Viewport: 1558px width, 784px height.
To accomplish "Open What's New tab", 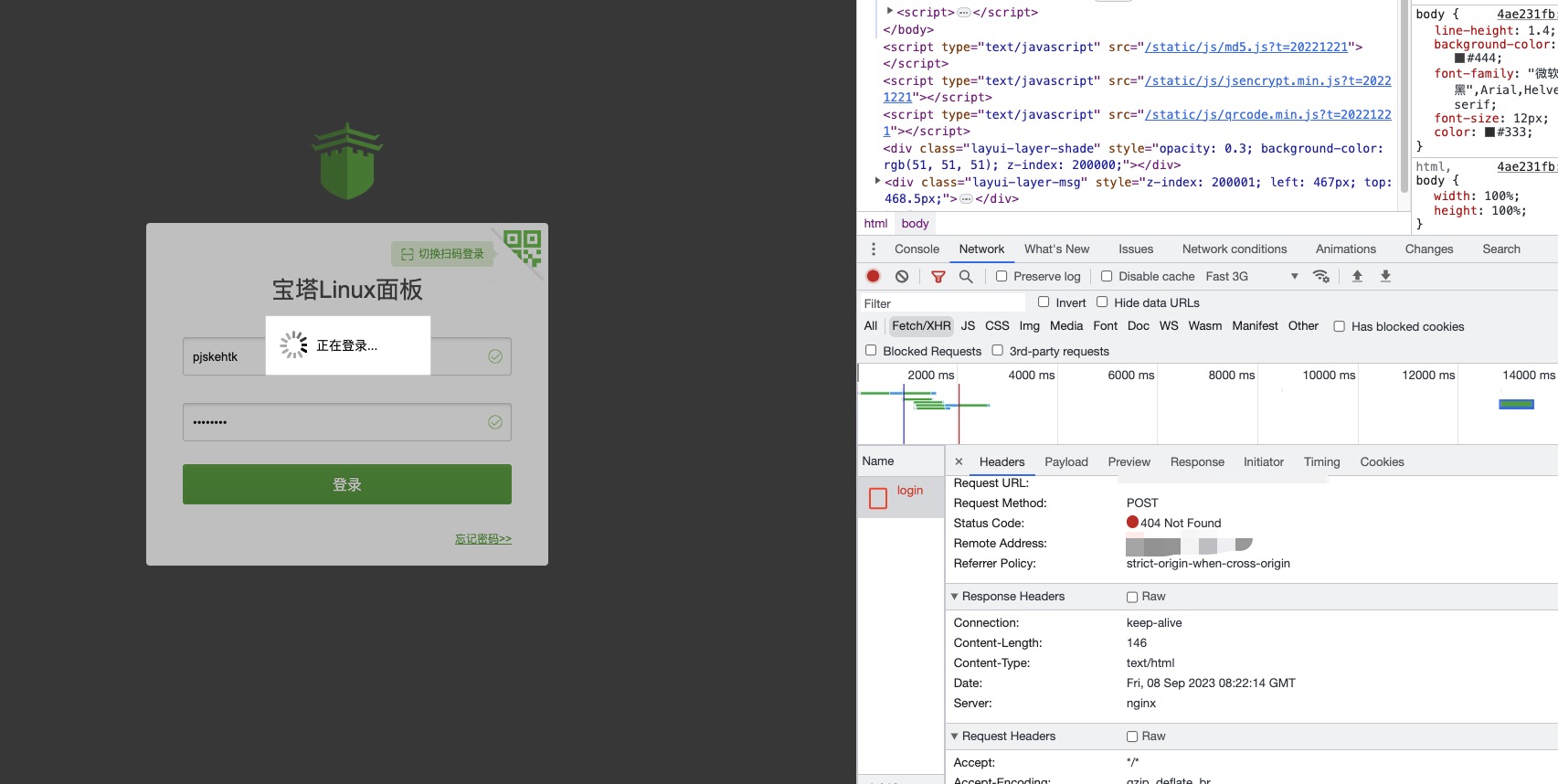I will click(x=1056, y=249).
